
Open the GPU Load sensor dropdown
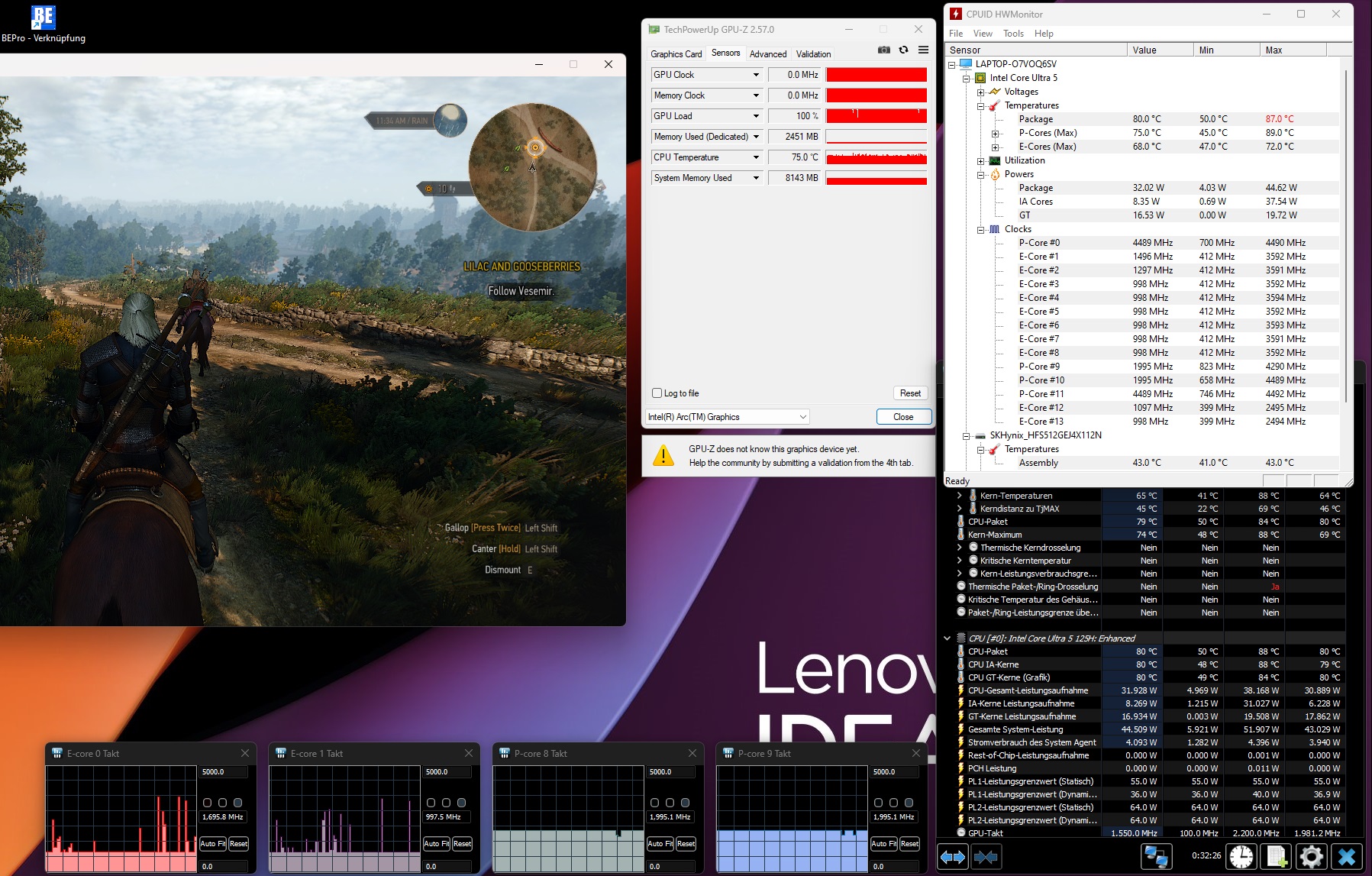(756, 116)
